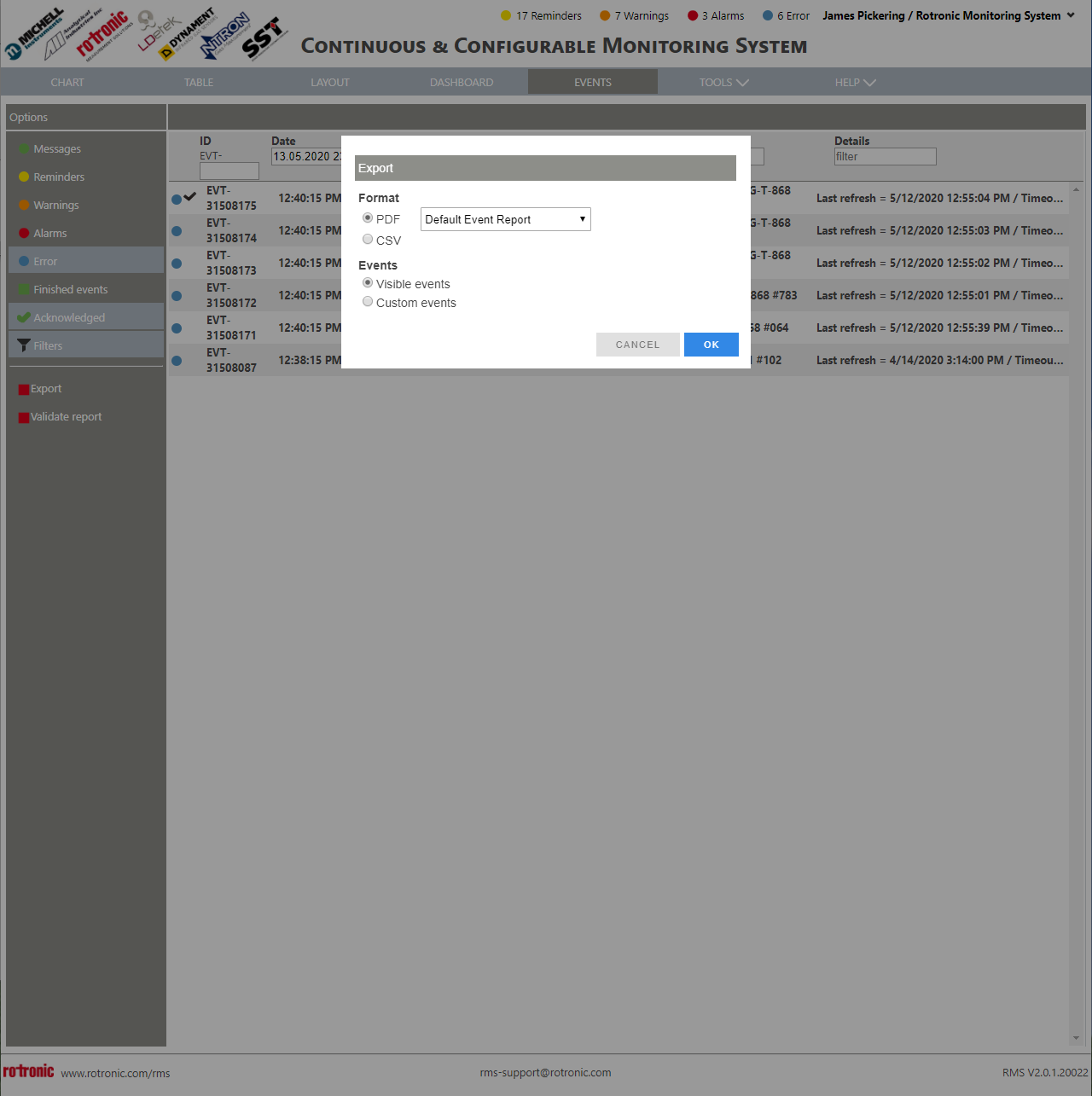Screen dimensions: 1092x1096
Task: Open the DASHBOARD tab
Action: click(x=462, y=82)
